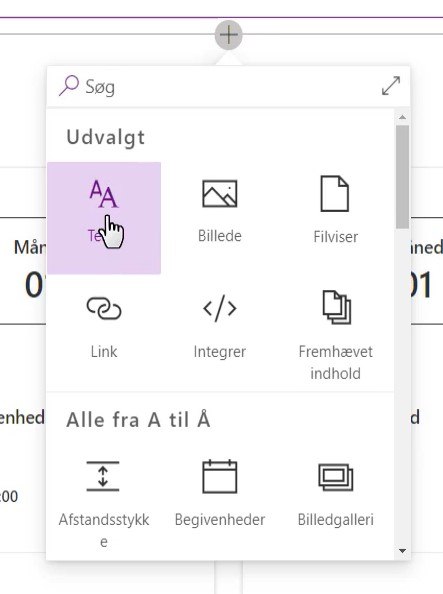Click the scrollbar up arrow
443x594 pixels.
tap(402, 117)
